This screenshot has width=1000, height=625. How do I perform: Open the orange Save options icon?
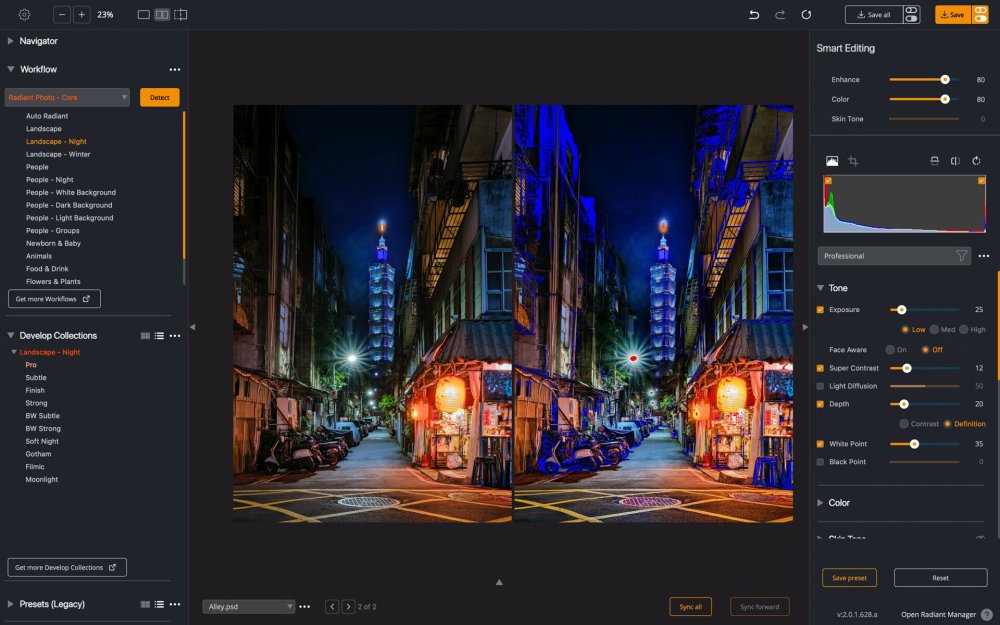980,14
